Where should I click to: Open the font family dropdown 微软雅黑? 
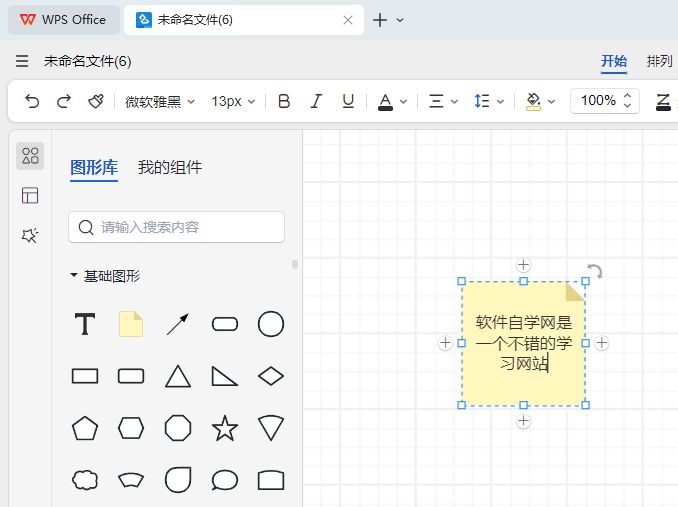(x=160, y=102)
